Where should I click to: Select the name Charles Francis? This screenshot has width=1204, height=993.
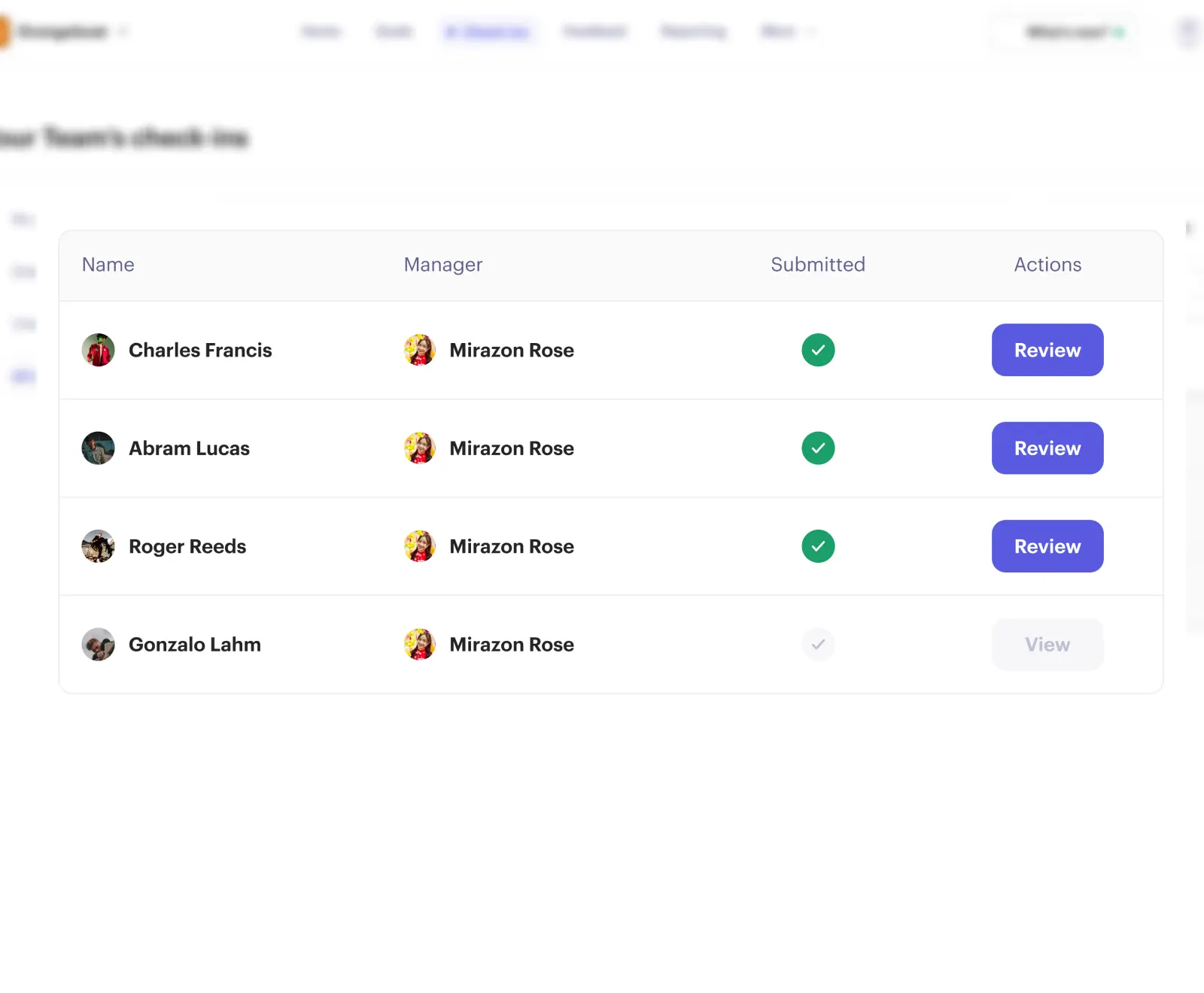point(200,351)
